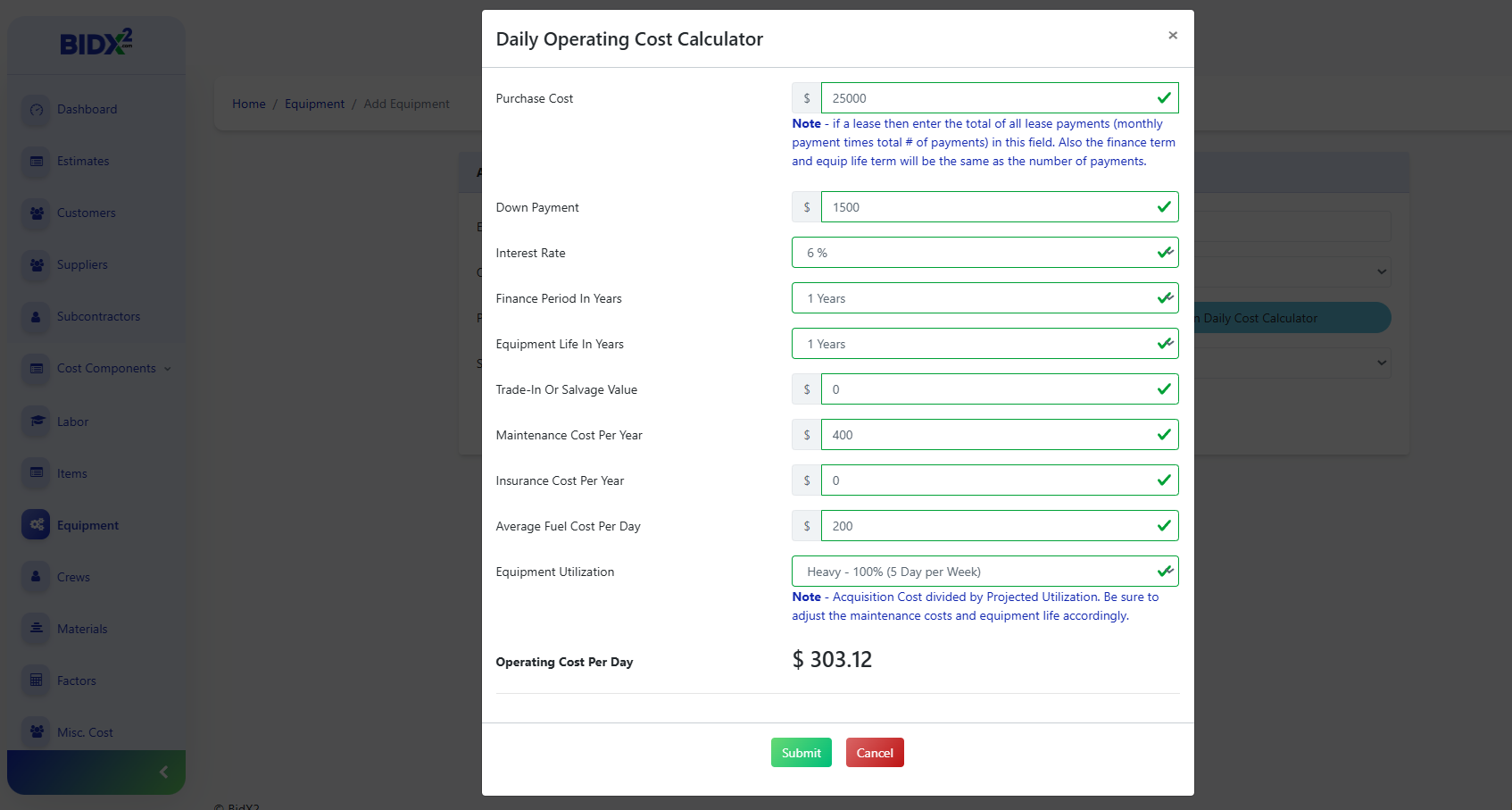The image size is (1512, 810).
Task: Navigate to Suppliers
Action: 81,264
